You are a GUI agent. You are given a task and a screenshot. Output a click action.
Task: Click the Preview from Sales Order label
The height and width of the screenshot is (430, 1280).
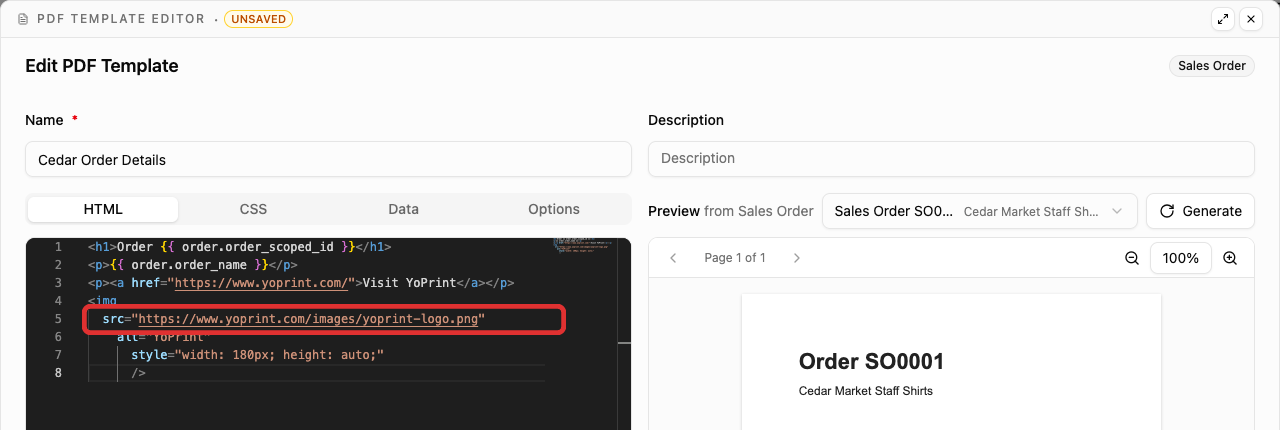[731, 211]
